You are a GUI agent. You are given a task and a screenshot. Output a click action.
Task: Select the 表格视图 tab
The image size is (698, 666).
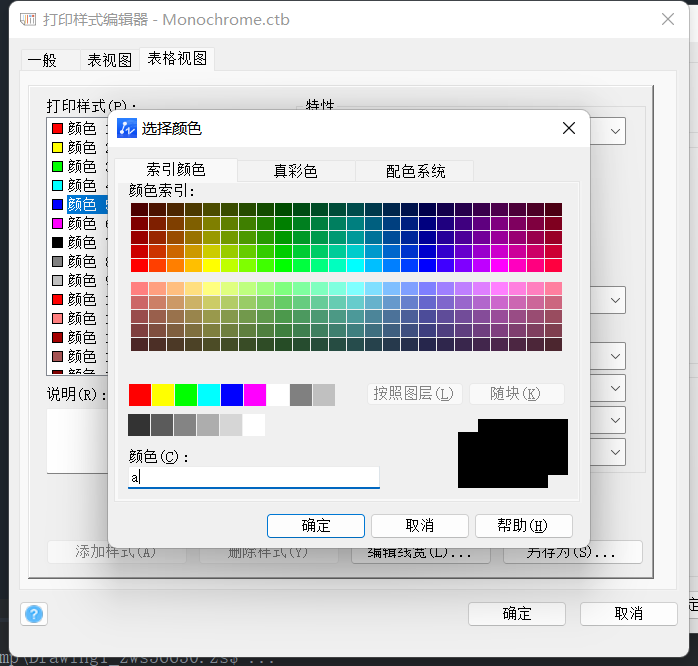[x=177, y=58]
